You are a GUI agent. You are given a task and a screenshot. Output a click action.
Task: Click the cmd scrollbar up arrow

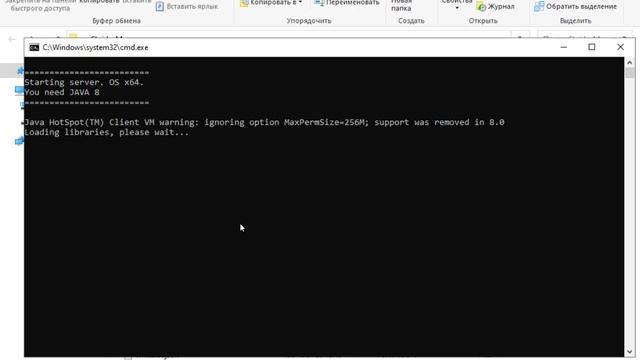pyautogui.click(x=629, y=62)
